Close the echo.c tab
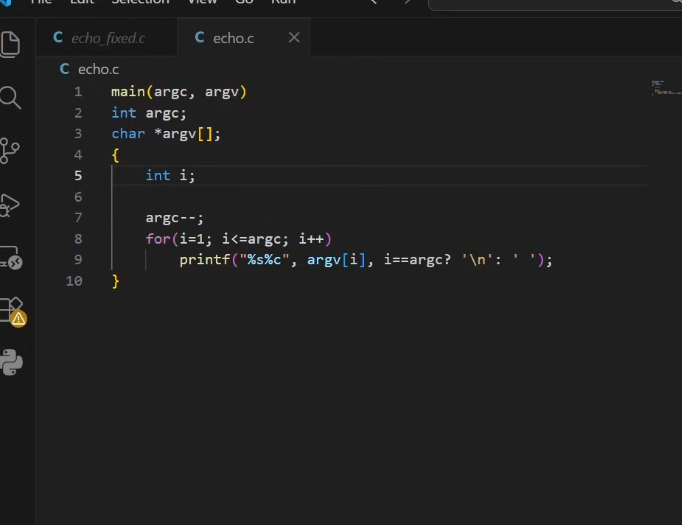This screenshot has height=525, width=682. click(294, 38)
